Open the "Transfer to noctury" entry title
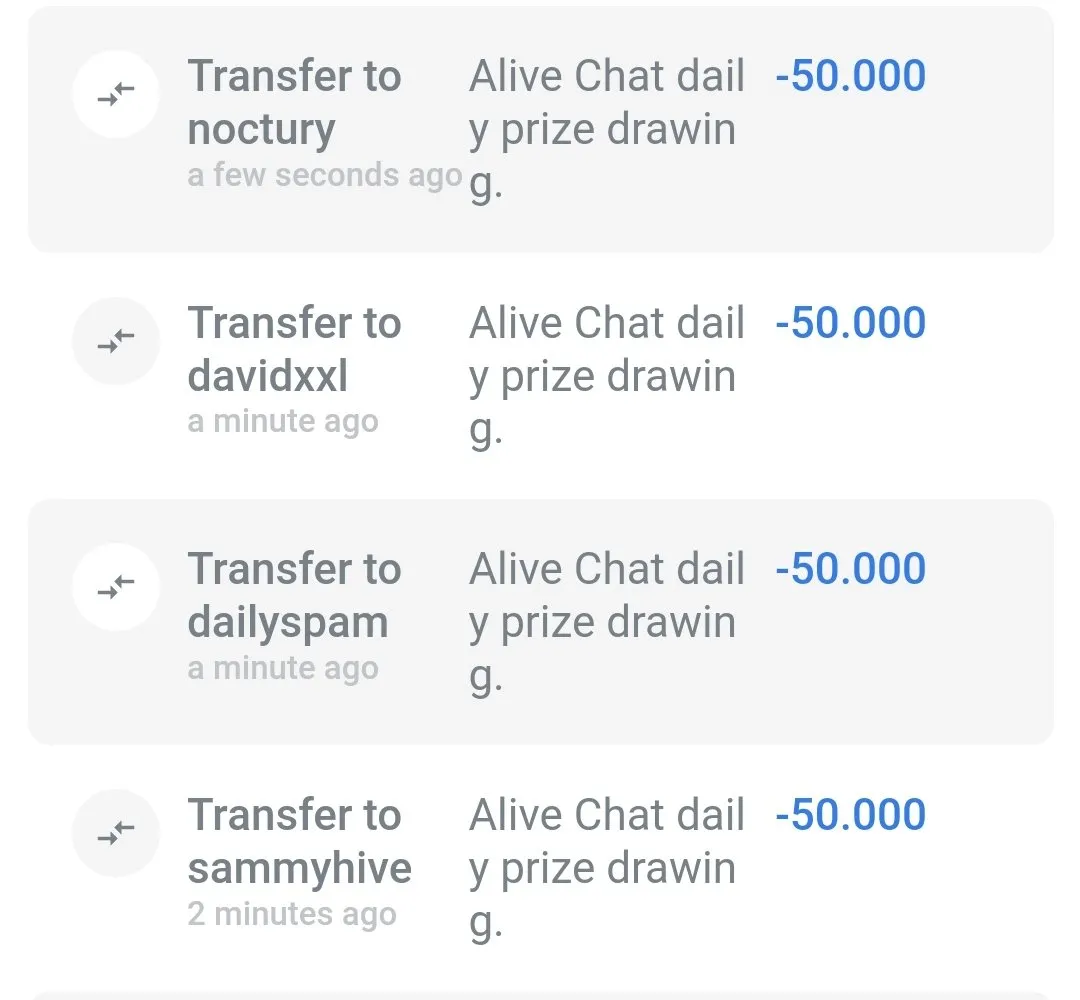This screenshot has height=1000, width=1080. coord(294,102)
